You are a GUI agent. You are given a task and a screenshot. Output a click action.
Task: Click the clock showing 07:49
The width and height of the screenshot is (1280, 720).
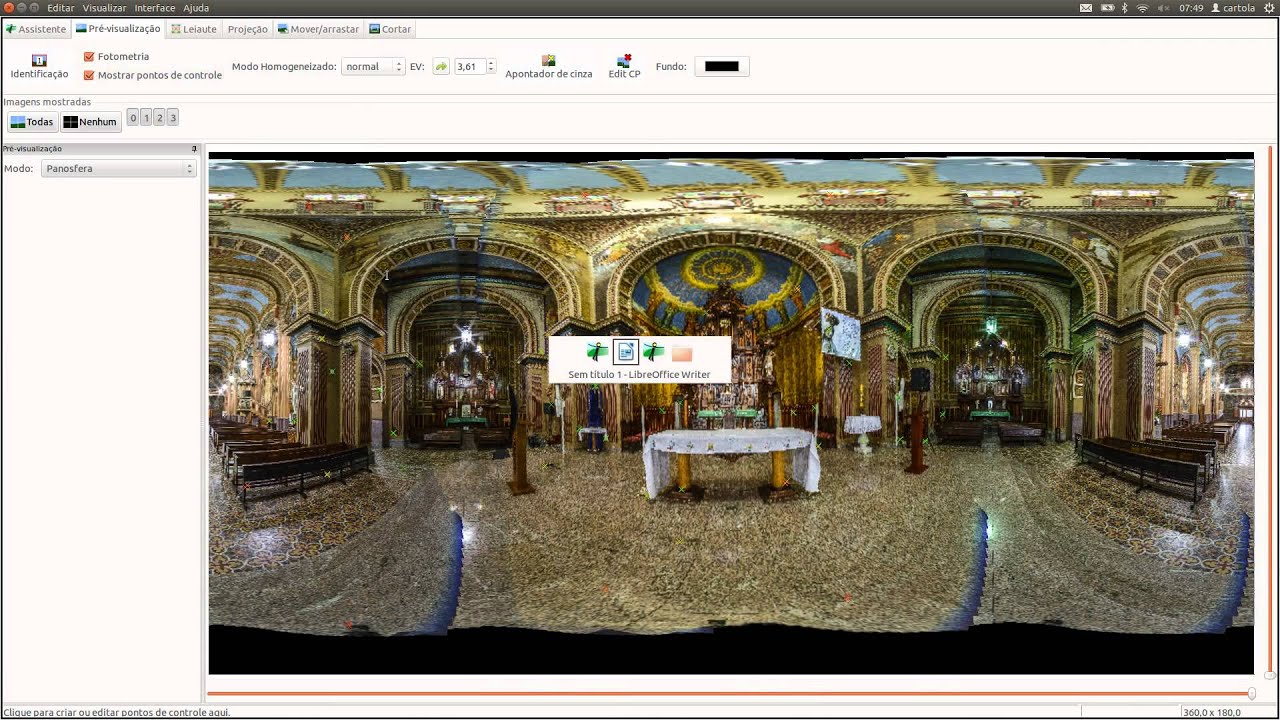(1191, 8)
